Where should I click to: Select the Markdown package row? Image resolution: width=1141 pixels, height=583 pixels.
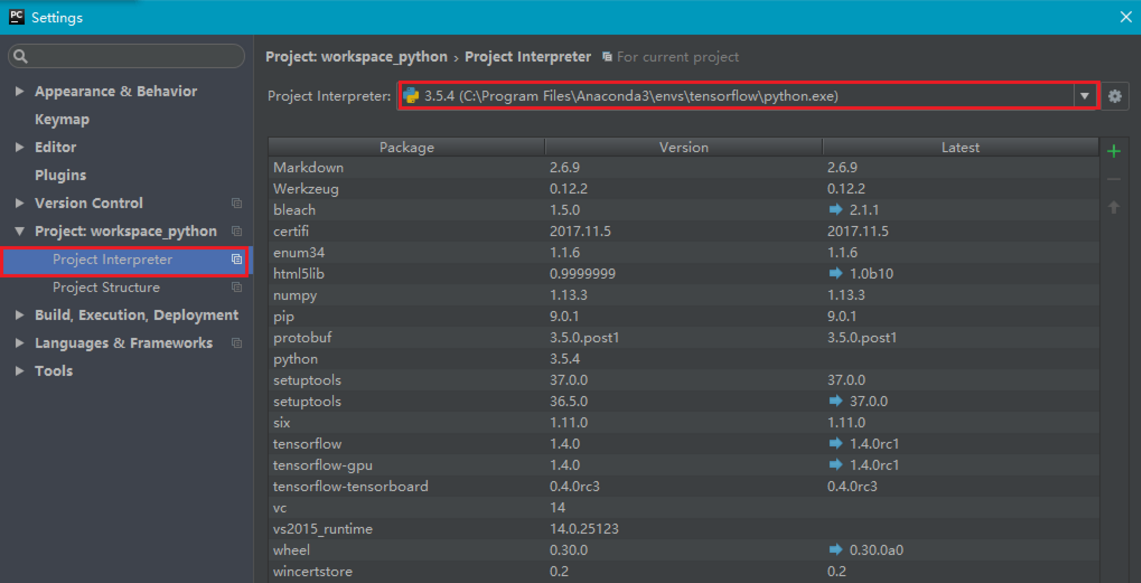tap(683, 167)
